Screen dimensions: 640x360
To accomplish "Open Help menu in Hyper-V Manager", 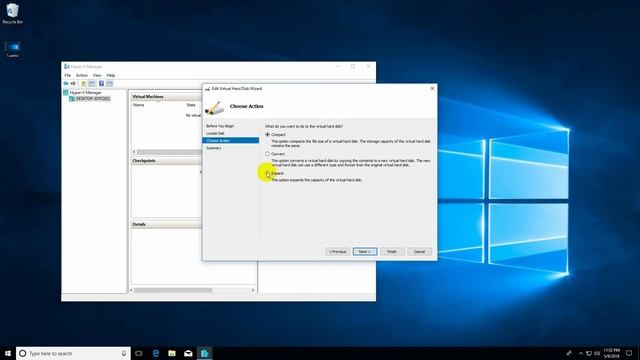I will point(111,75).
